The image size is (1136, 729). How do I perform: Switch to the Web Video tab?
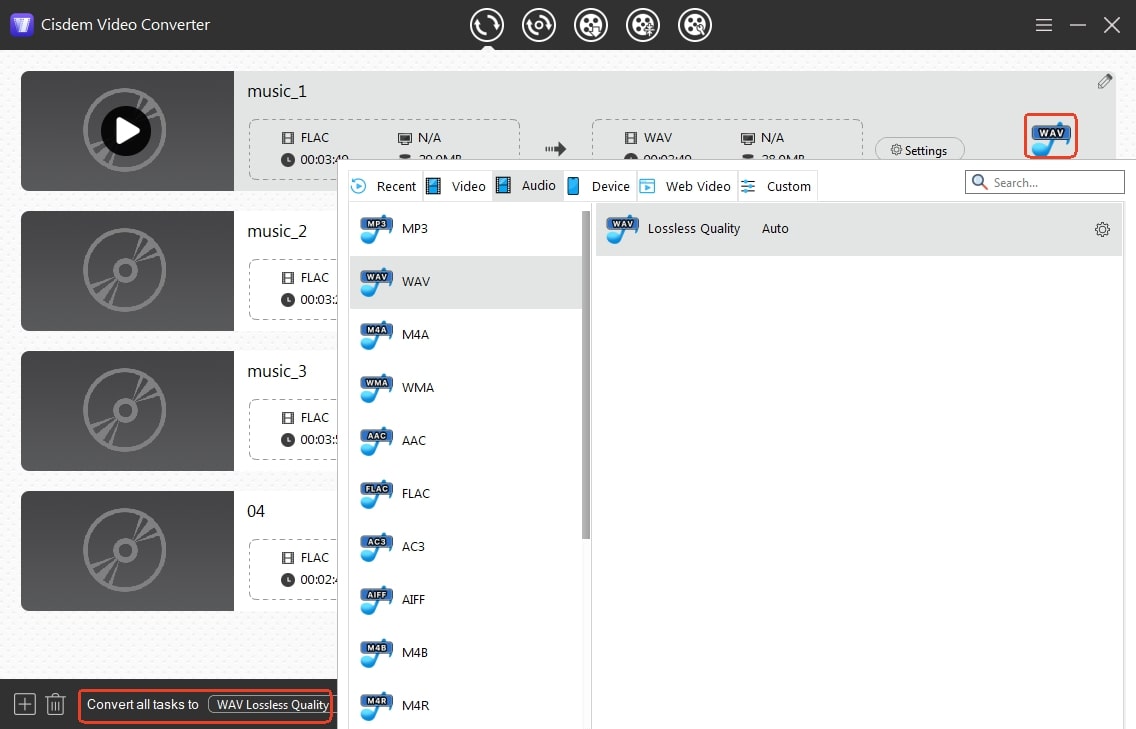pyautogui.click(x=686, y=186)
